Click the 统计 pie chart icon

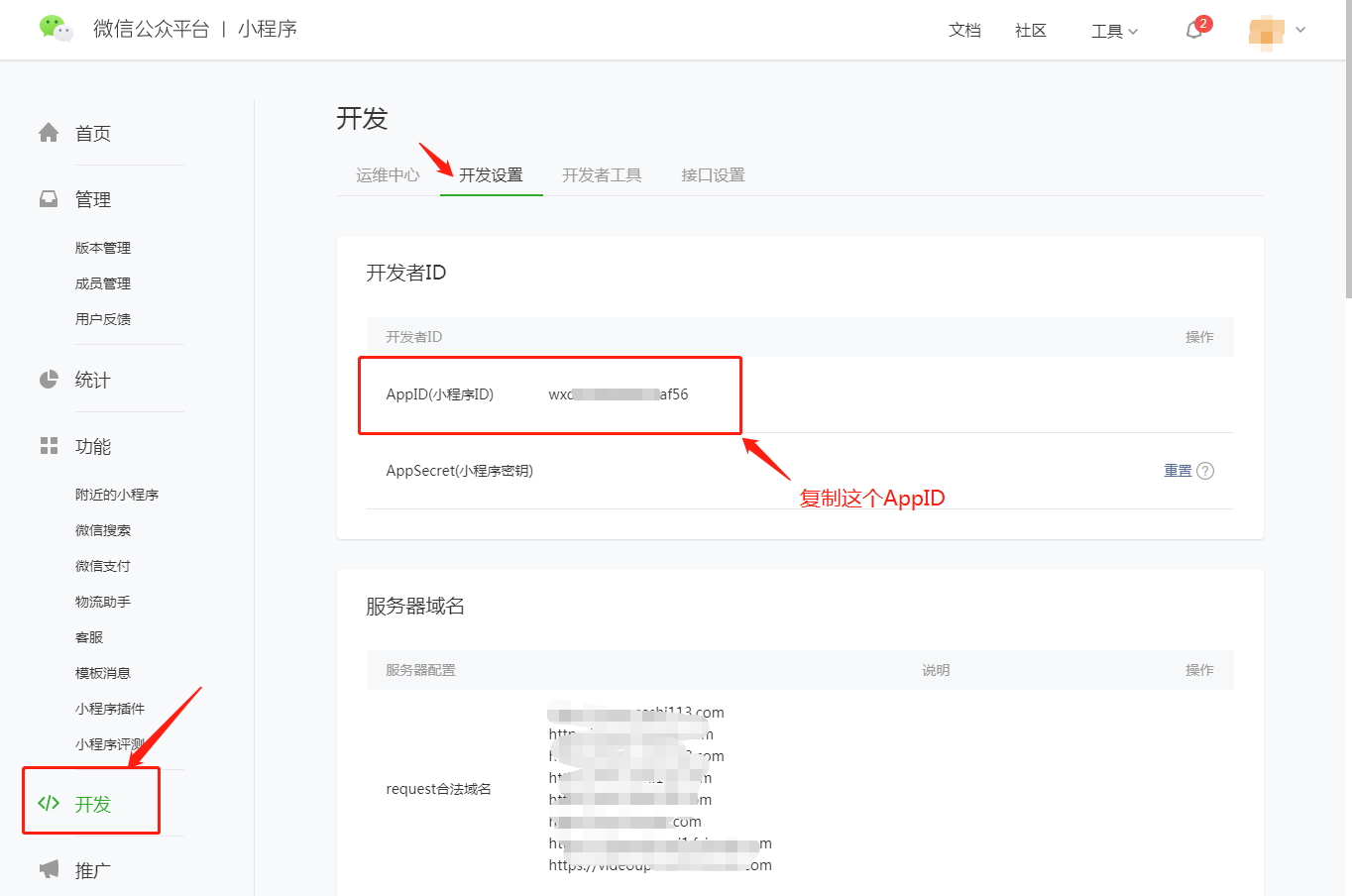(x=49, y=380)
